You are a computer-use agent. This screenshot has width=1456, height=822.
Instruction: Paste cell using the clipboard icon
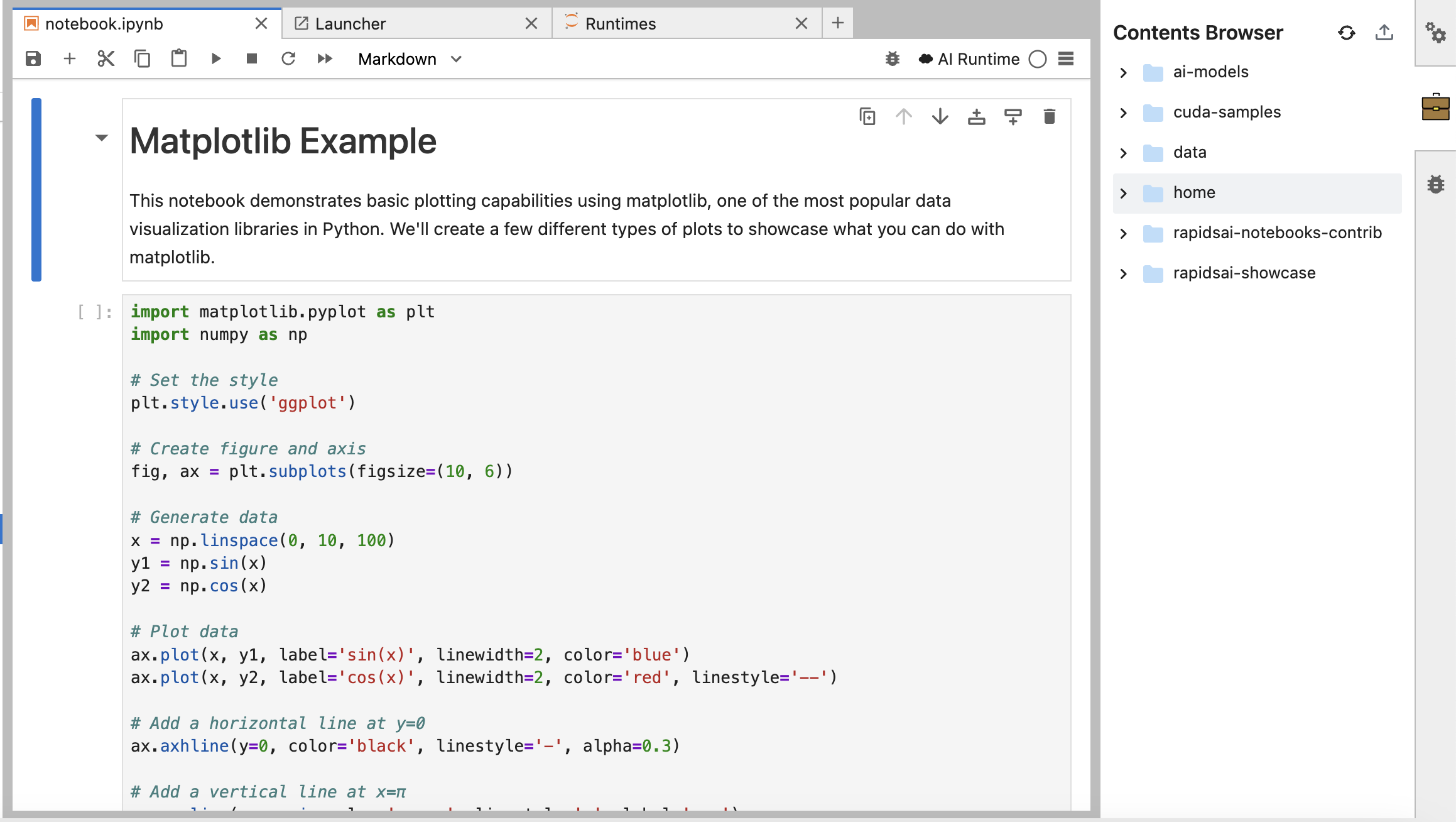(x=179, y=59)
